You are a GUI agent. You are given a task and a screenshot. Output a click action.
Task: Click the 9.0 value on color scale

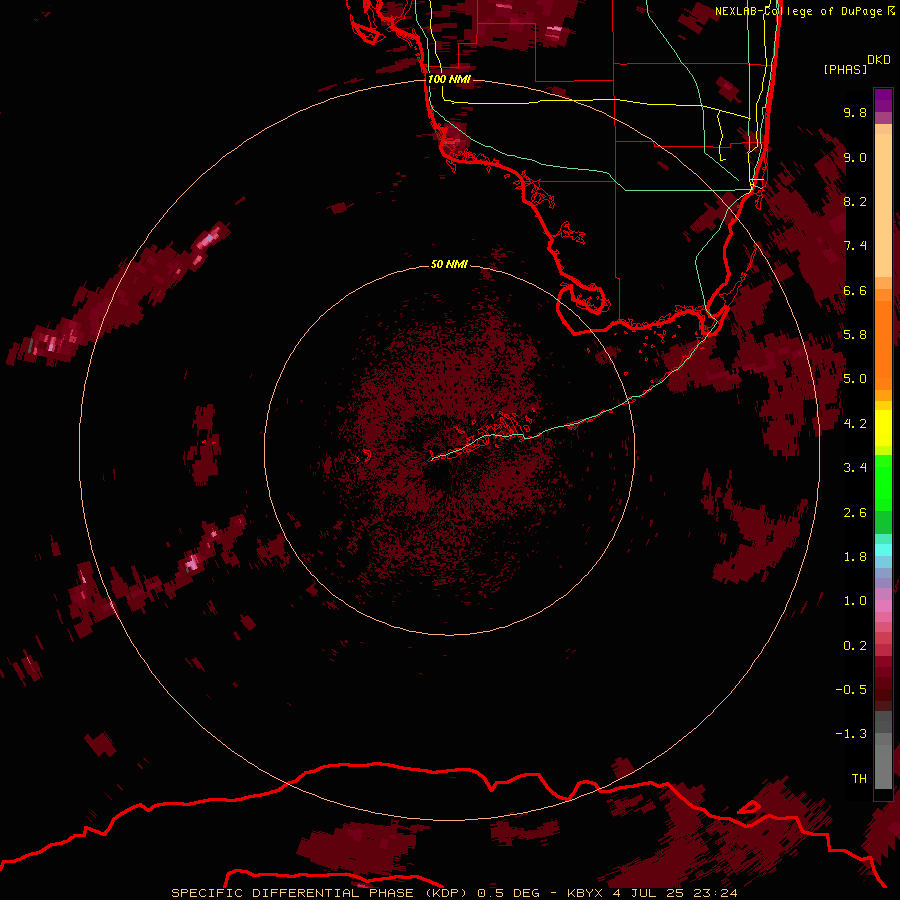coord(855,157)
